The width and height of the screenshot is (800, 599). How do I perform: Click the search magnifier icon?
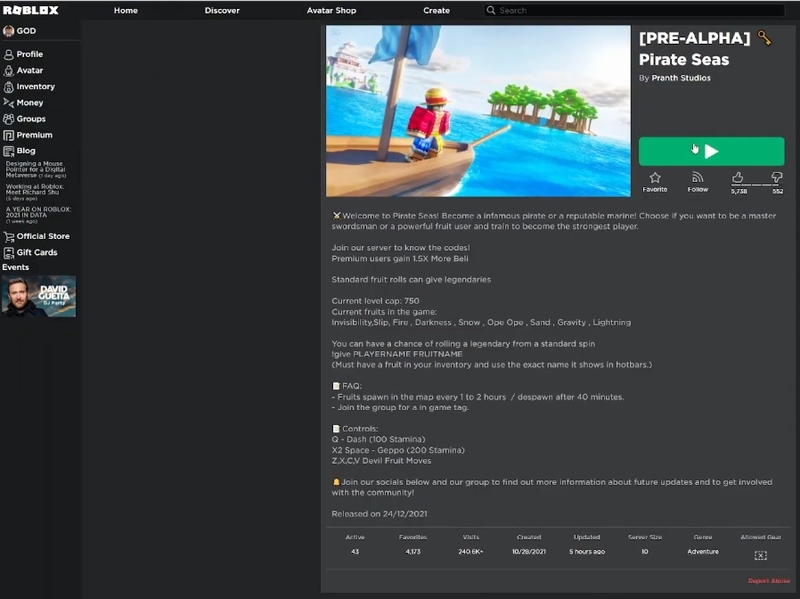coord(491,10)
